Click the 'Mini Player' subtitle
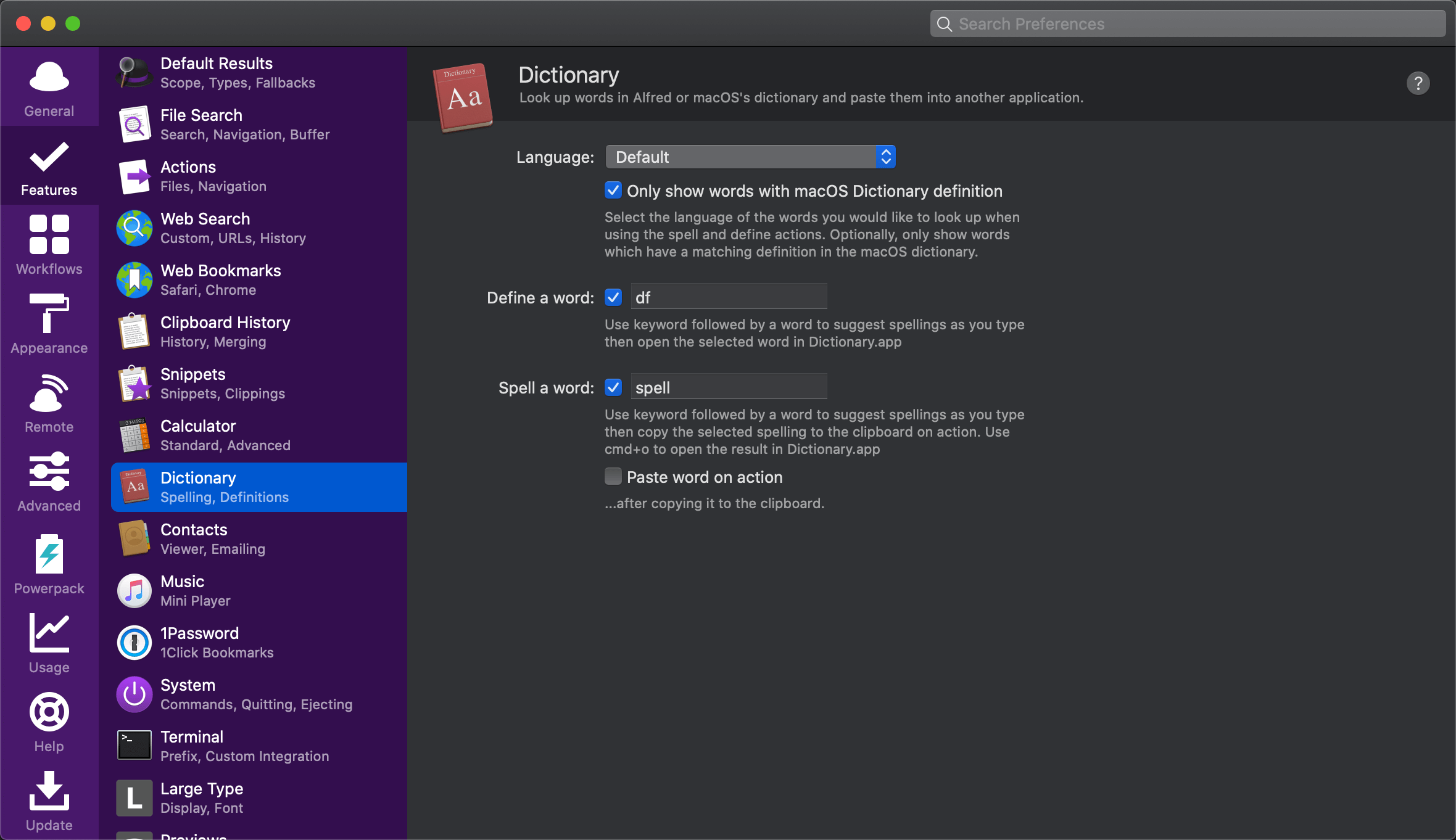Viewport: 1456px width, 840px height. click(x=195, y=601)
